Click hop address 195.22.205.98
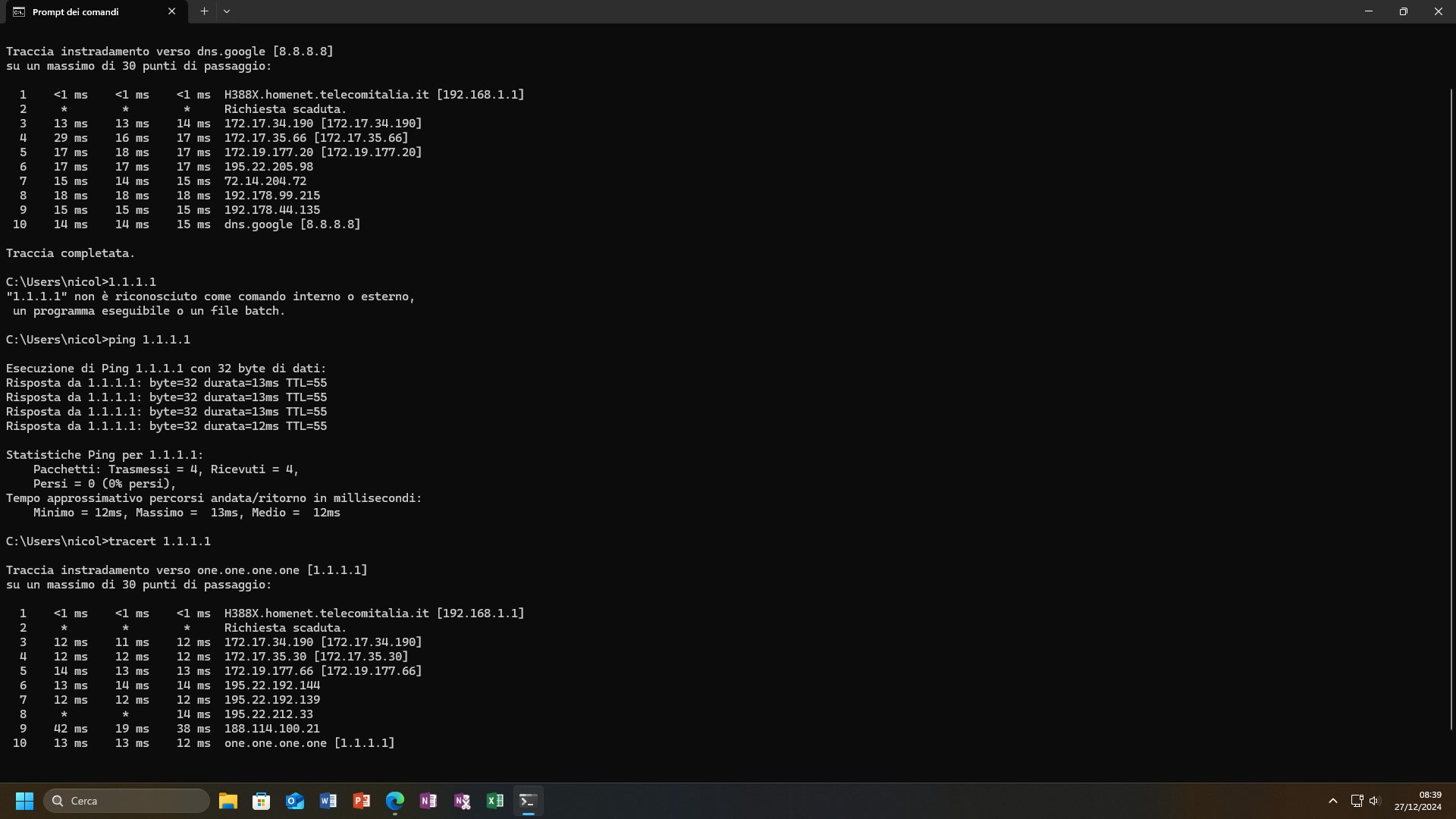Screen dimensions: 1456x819 pyautogui.click(x=268, y=167)
